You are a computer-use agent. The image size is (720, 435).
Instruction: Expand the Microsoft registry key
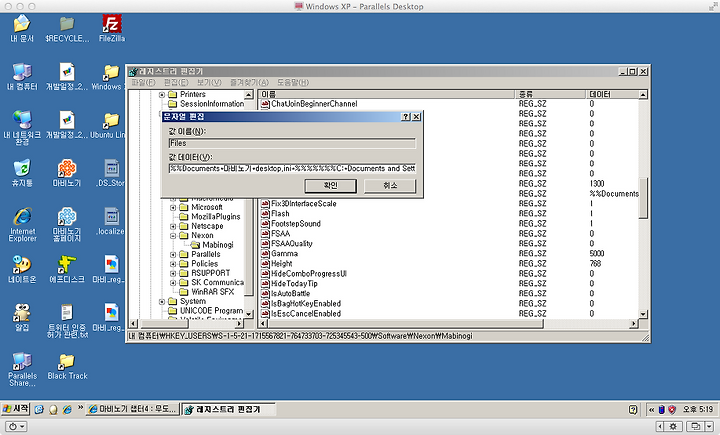[x=173, y=208]
